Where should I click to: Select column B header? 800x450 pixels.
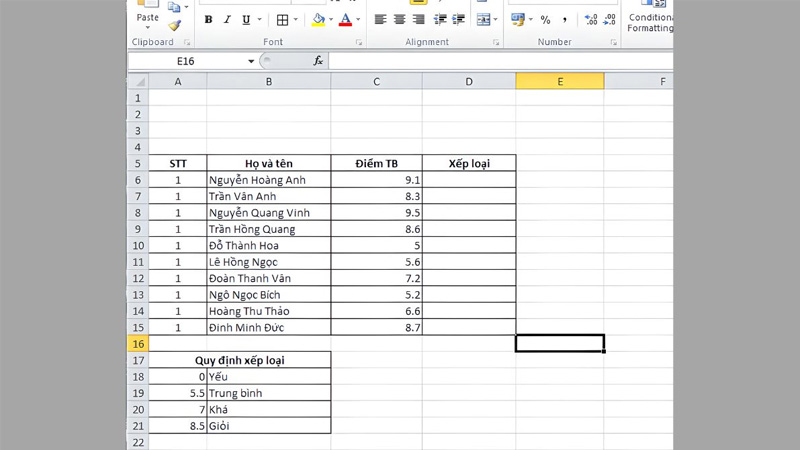(x=269, y=82)
